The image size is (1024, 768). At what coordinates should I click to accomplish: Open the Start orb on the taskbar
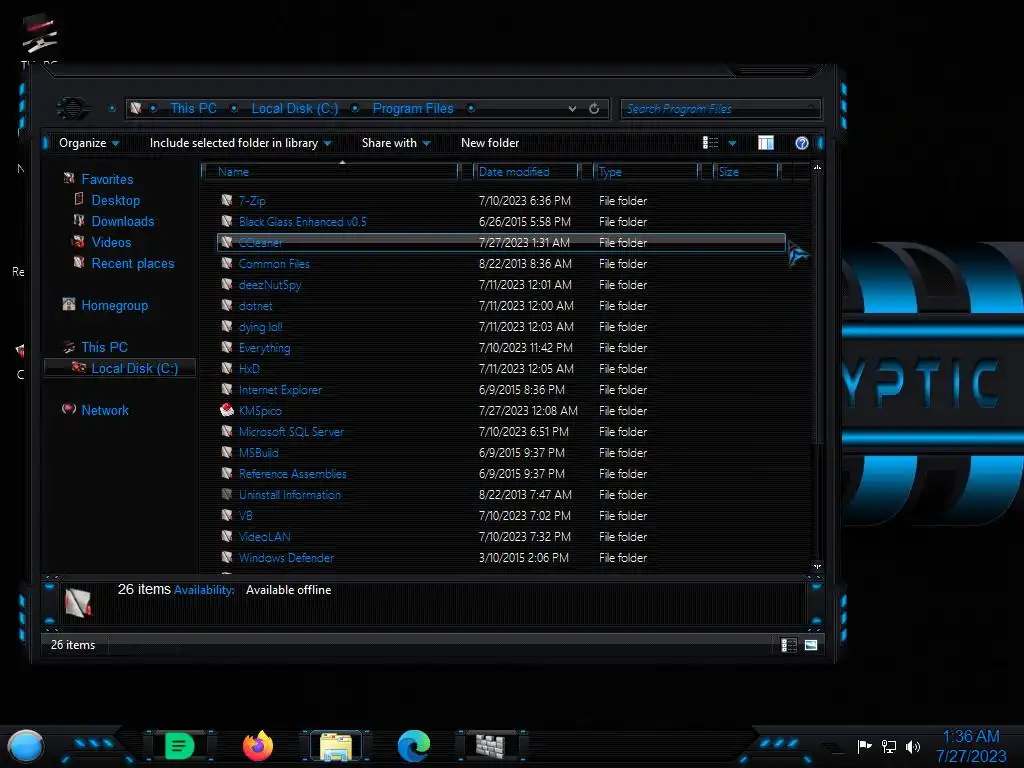[25, 746]
